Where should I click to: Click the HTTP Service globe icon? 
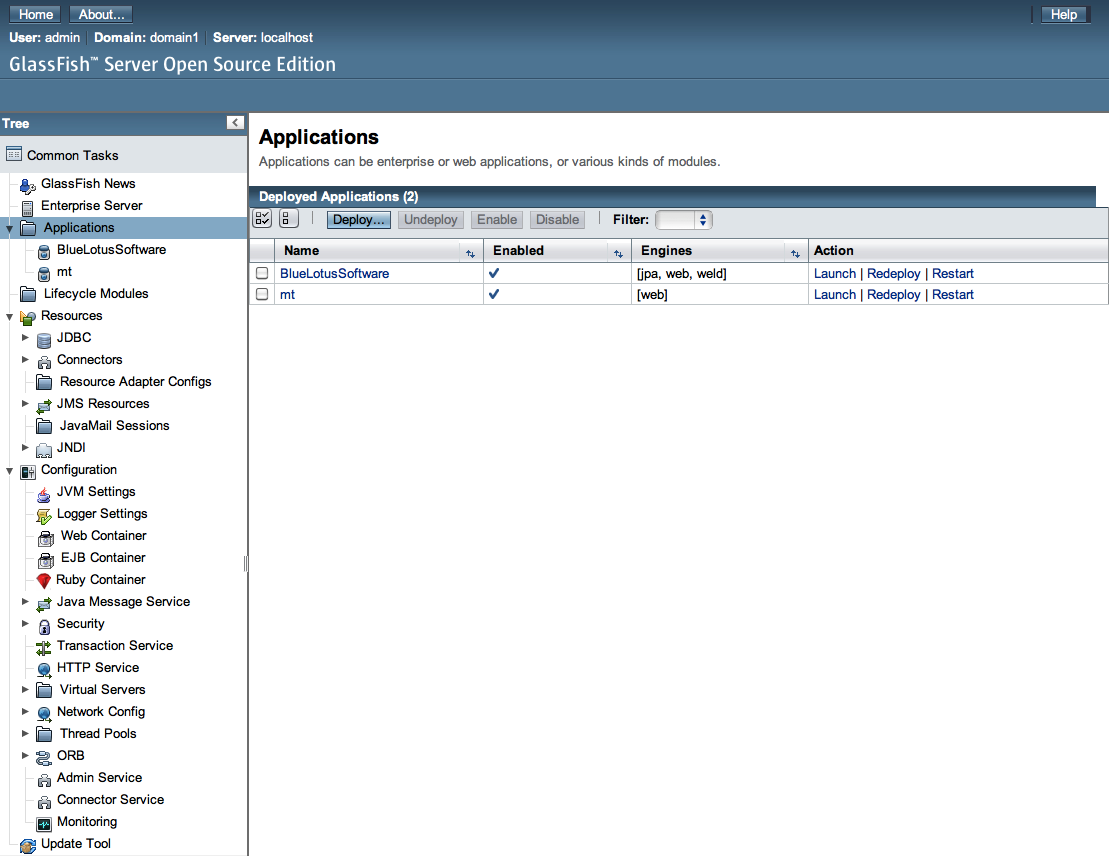(44, 667)
